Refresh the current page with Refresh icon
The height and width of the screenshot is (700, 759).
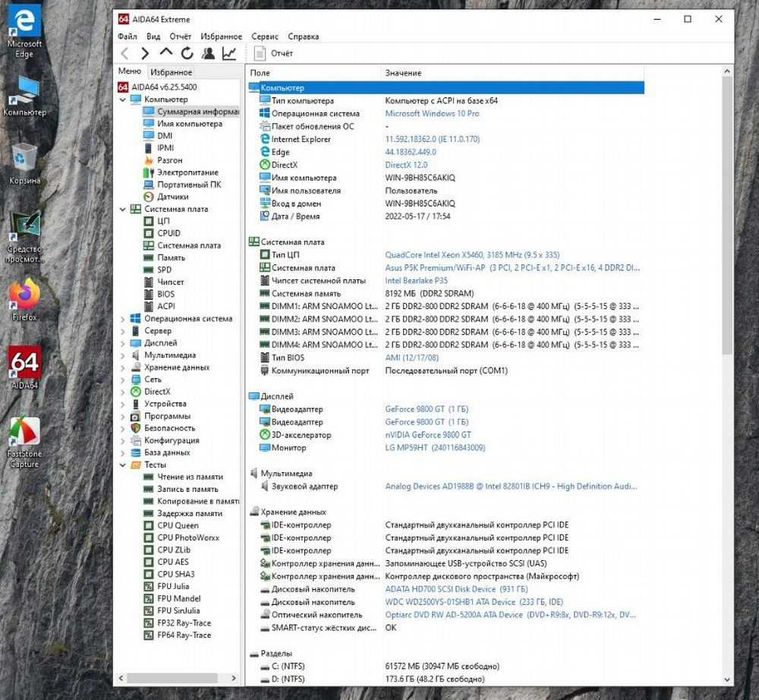click(187, 53)
